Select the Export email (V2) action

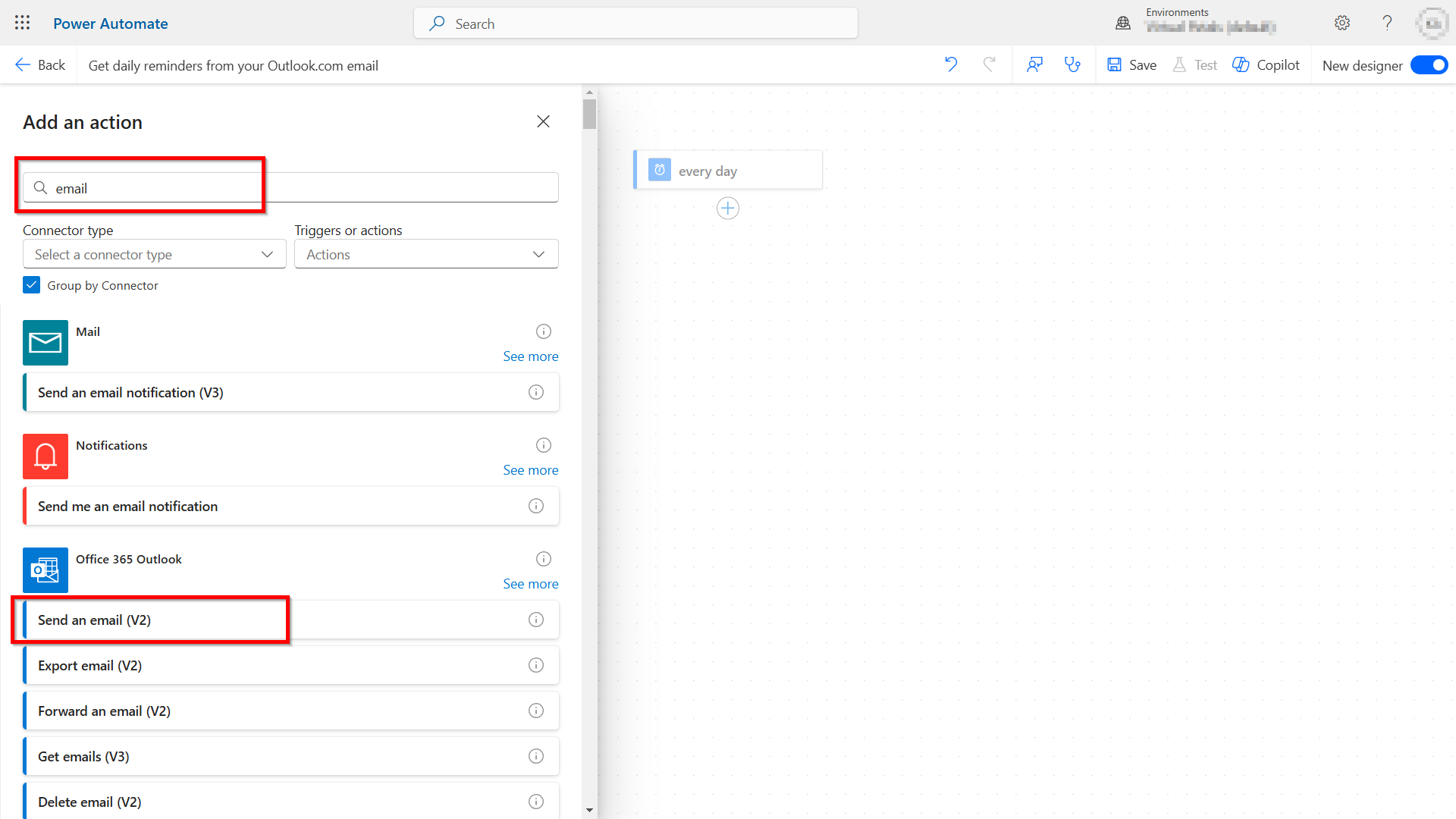(290, 665)
